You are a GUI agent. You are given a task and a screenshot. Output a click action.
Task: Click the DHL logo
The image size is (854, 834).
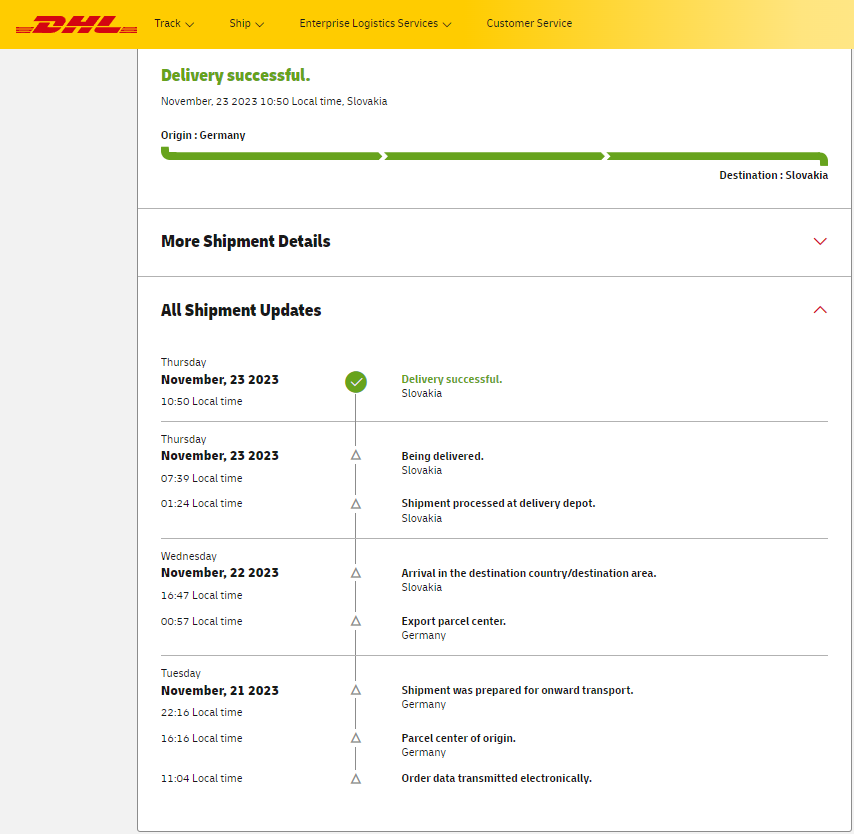click(77, 24)
